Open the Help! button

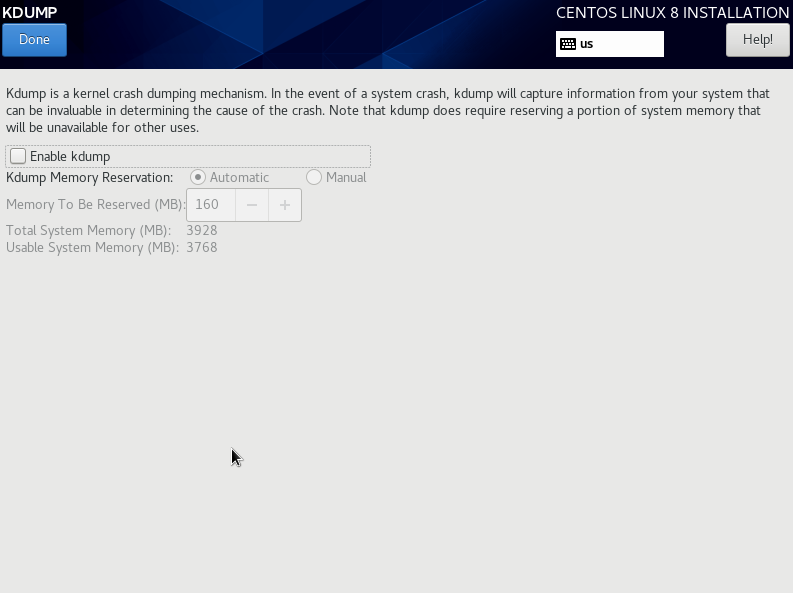[758, 40]
